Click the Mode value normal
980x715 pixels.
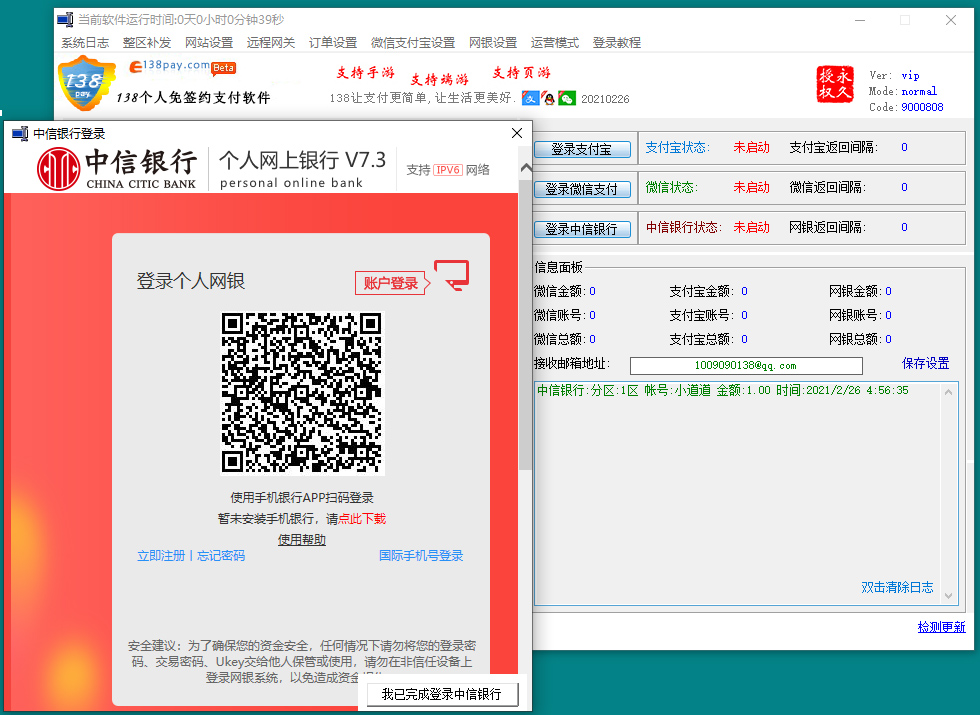coord(919,91)
